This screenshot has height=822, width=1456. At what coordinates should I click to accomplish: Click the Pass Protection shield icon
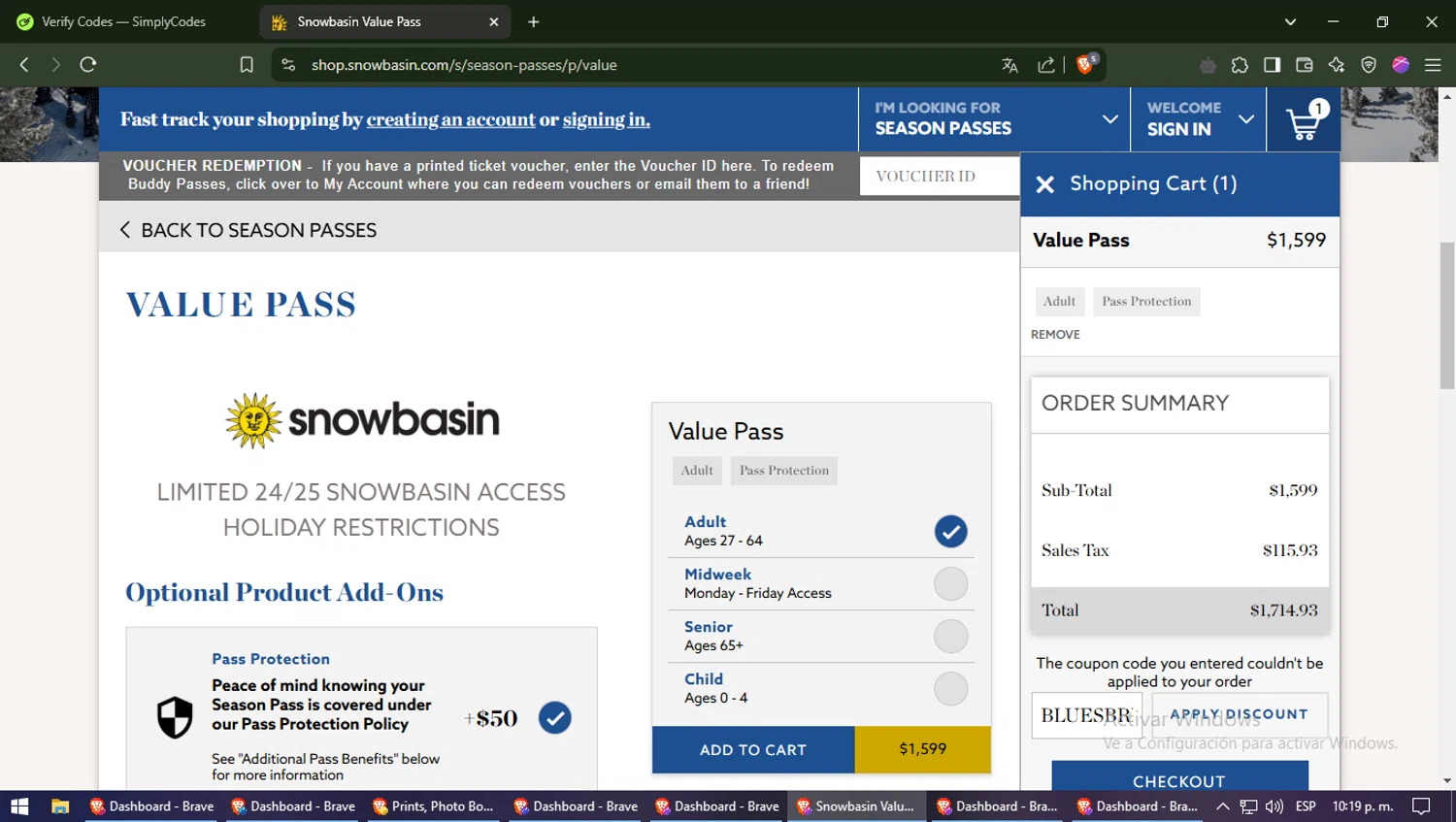[175, 718]
